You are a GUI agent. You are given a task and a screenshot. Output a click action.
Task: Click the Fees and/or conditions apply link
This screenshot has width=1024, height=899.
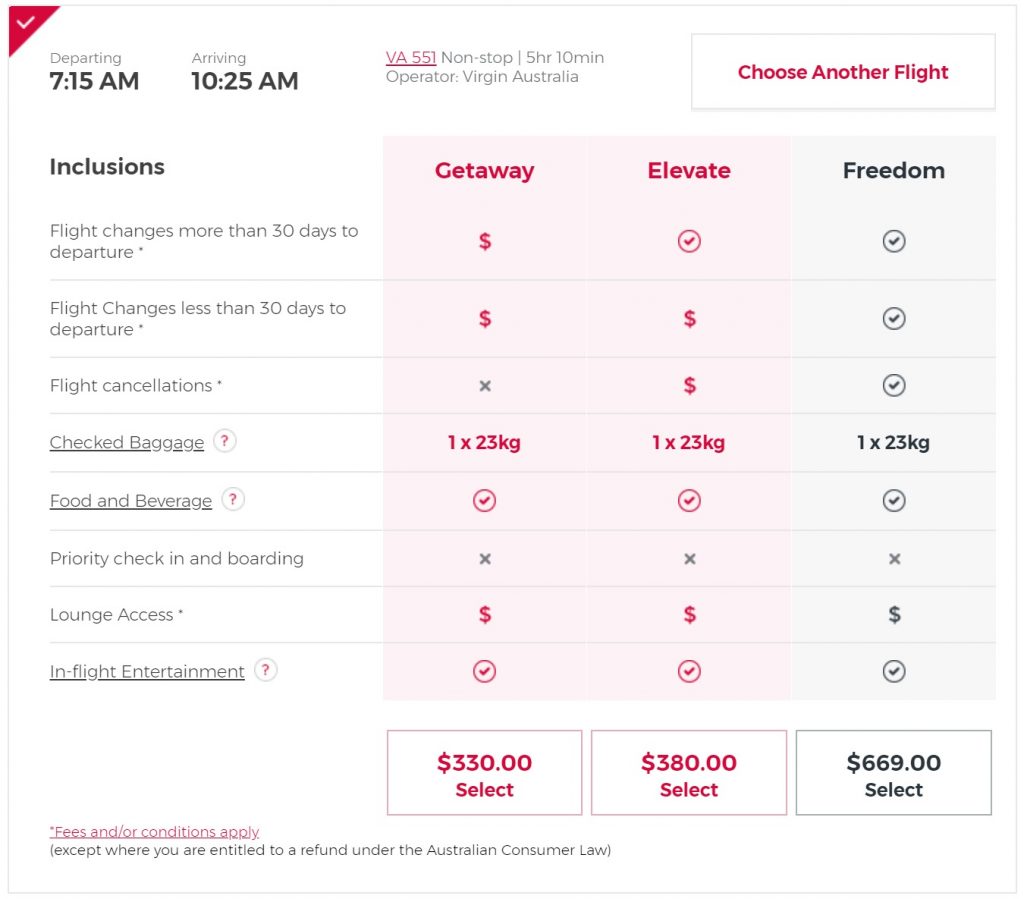153,831
